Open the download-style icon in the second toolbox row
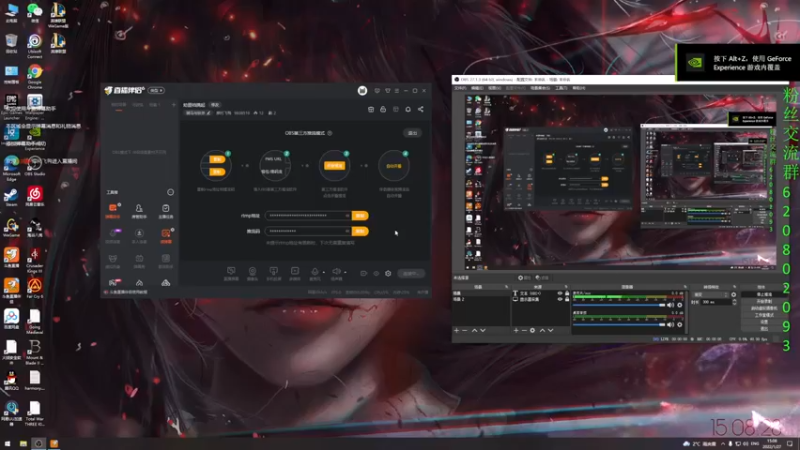800x450 pixels. 139,233
